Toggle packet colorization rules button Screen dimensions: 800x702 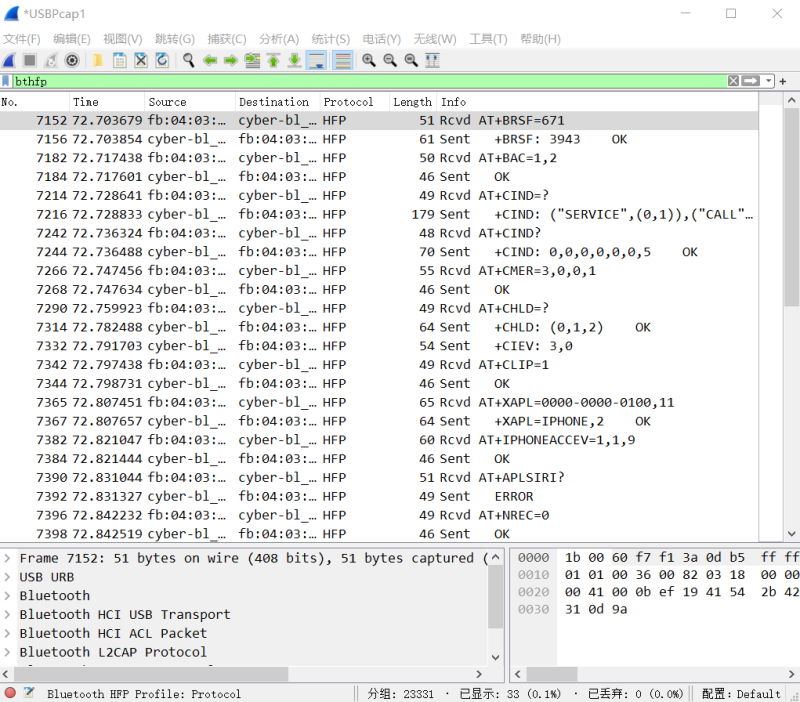point(343,60)
